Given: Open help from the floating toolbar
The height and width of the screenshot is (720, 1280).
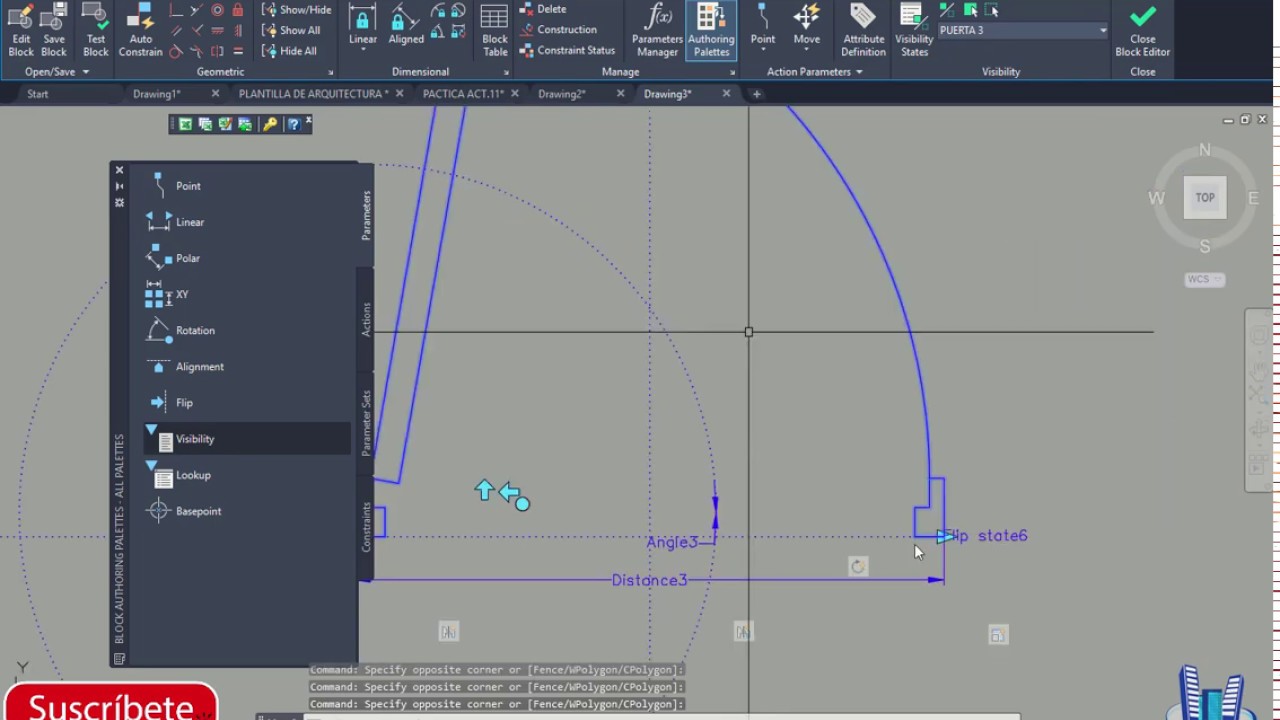Looking at the screenshot, I should point(292,124).
